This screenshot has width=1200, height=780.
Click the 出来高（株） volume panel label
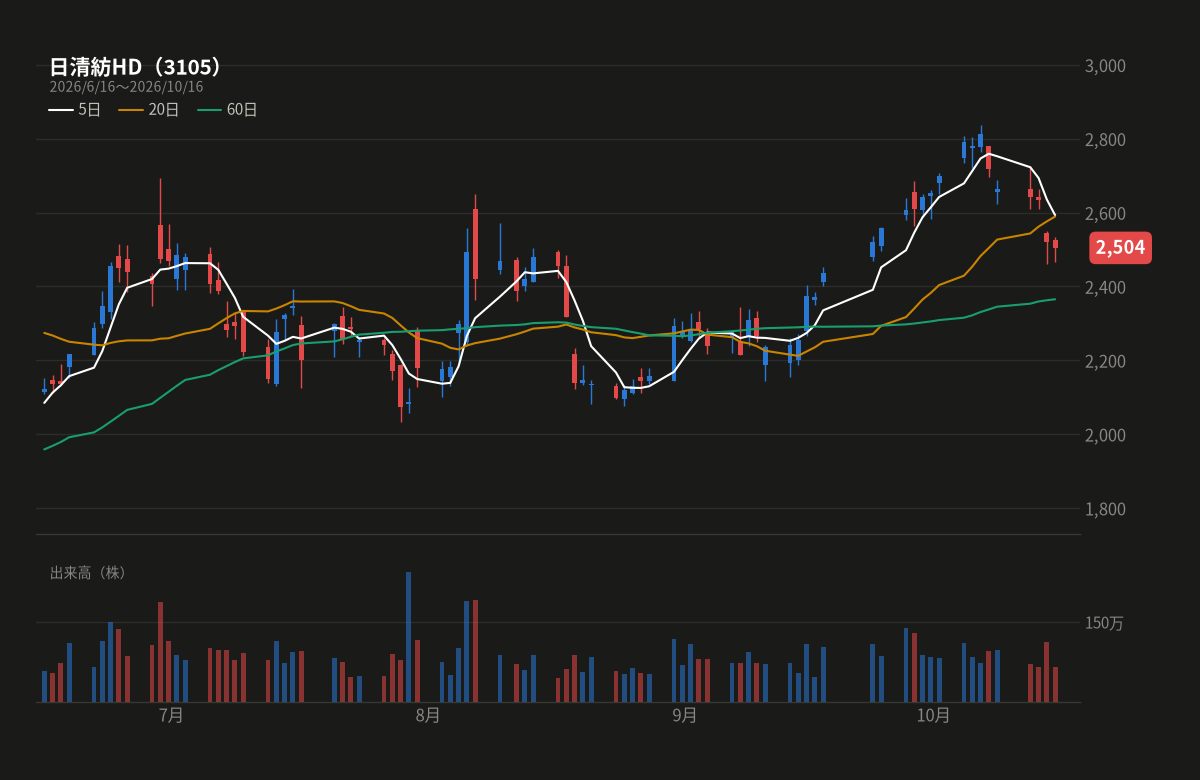[88, 573]
